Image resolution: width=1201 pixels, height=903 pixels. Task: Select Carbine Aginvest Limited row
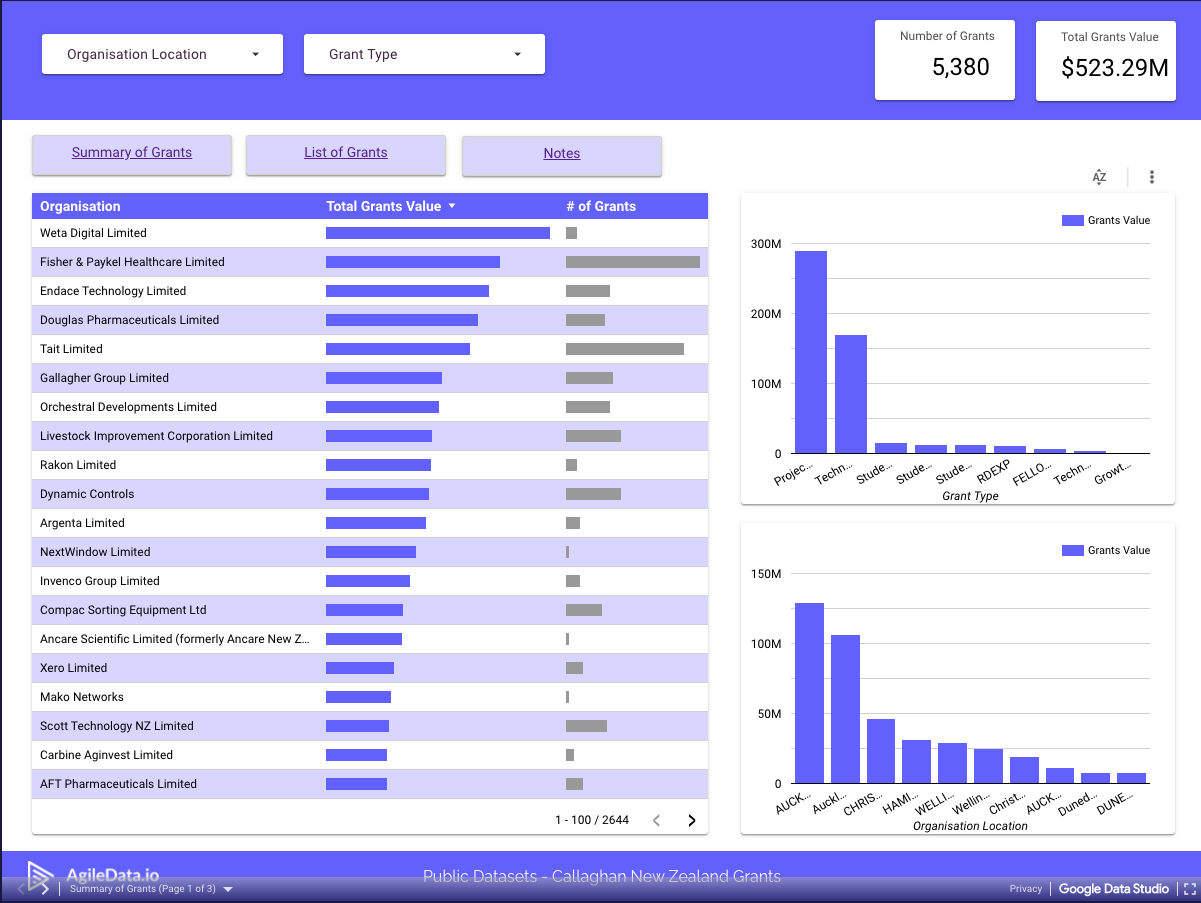pos(370,755)
